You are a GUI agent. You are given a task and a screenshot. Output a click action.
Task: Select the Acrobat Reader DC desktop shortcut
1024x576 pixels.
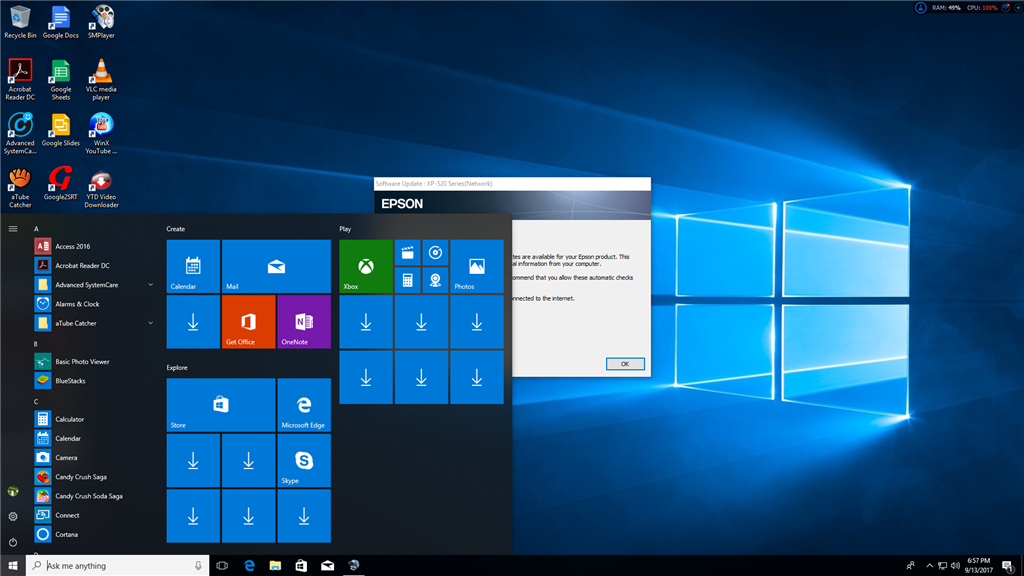(x=20, y=80)
